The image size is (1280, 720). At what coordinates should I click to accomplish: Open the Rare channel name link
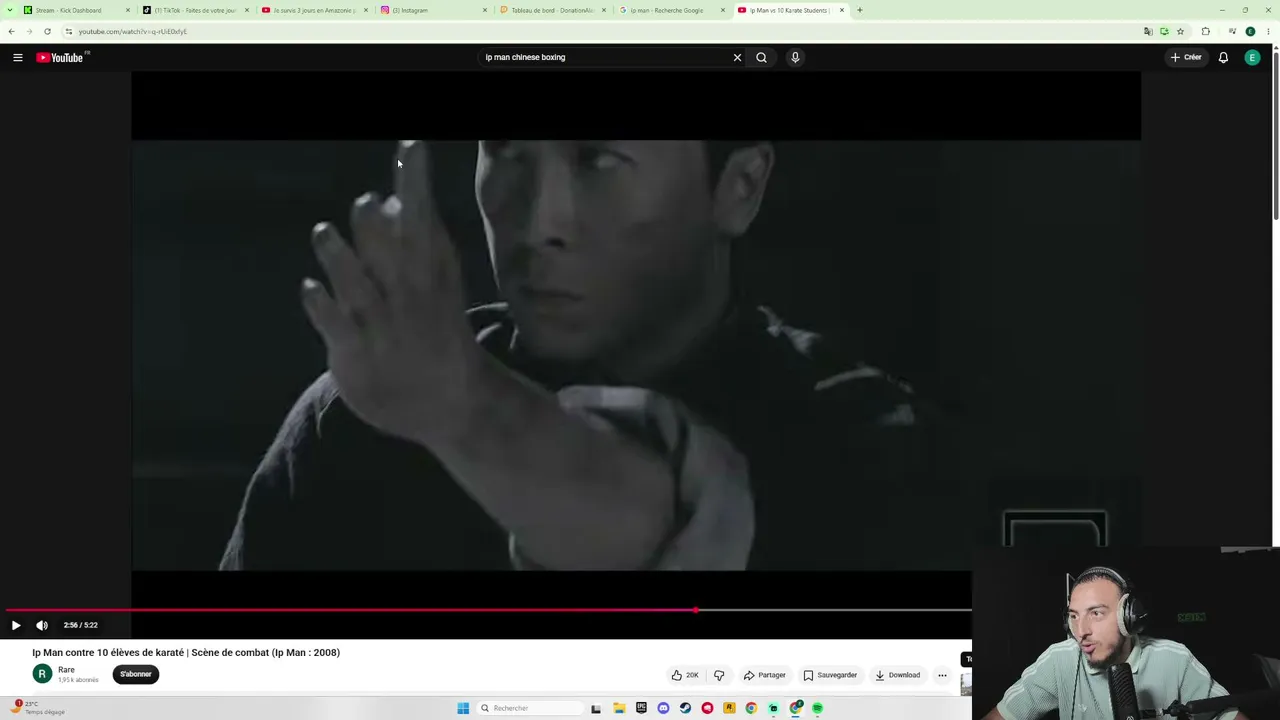point(66,670)
